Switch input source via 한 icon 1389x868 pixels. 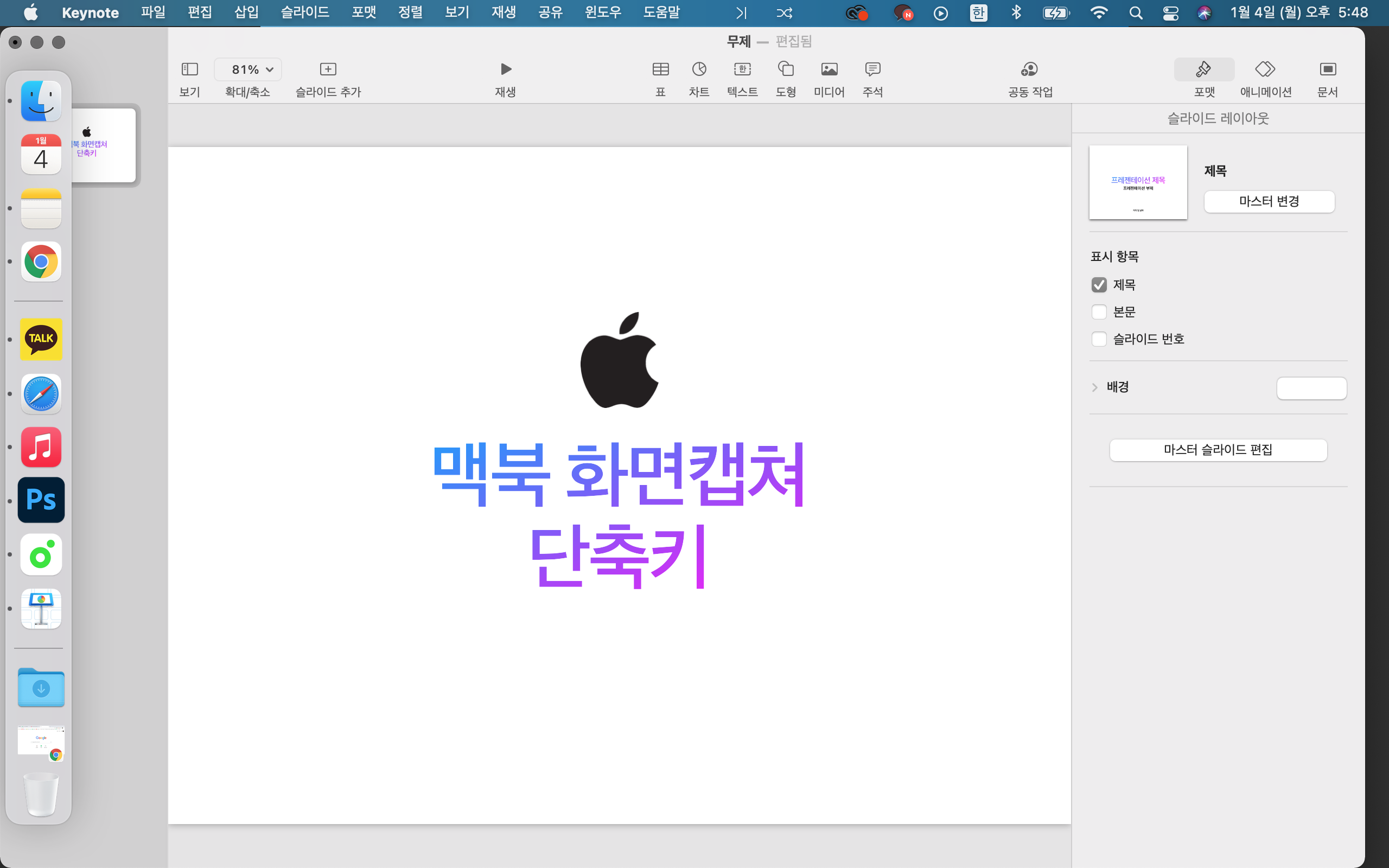(x=978, y=12)
